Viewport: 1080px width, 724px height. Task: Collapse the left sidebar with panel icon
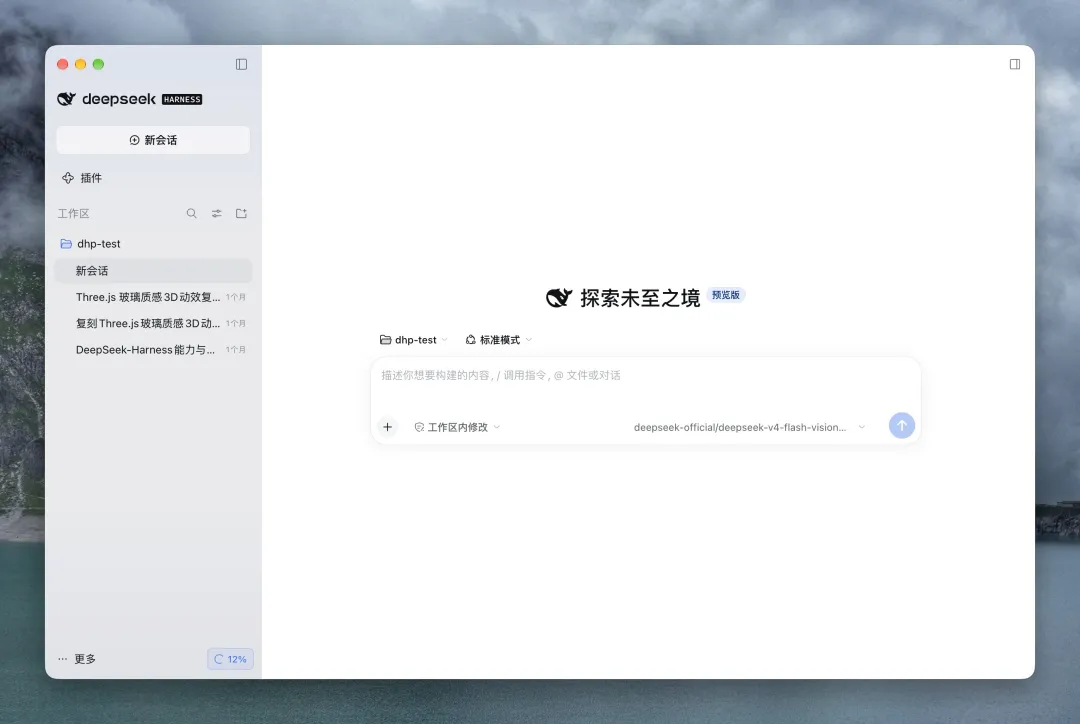(241, 64)
